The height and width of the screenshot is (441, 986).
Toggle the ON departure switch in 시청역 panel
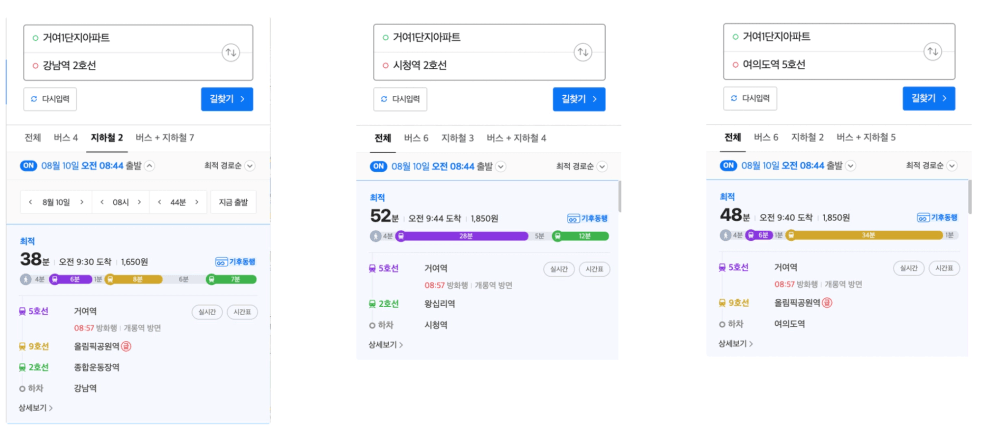(x=379, y=166)
